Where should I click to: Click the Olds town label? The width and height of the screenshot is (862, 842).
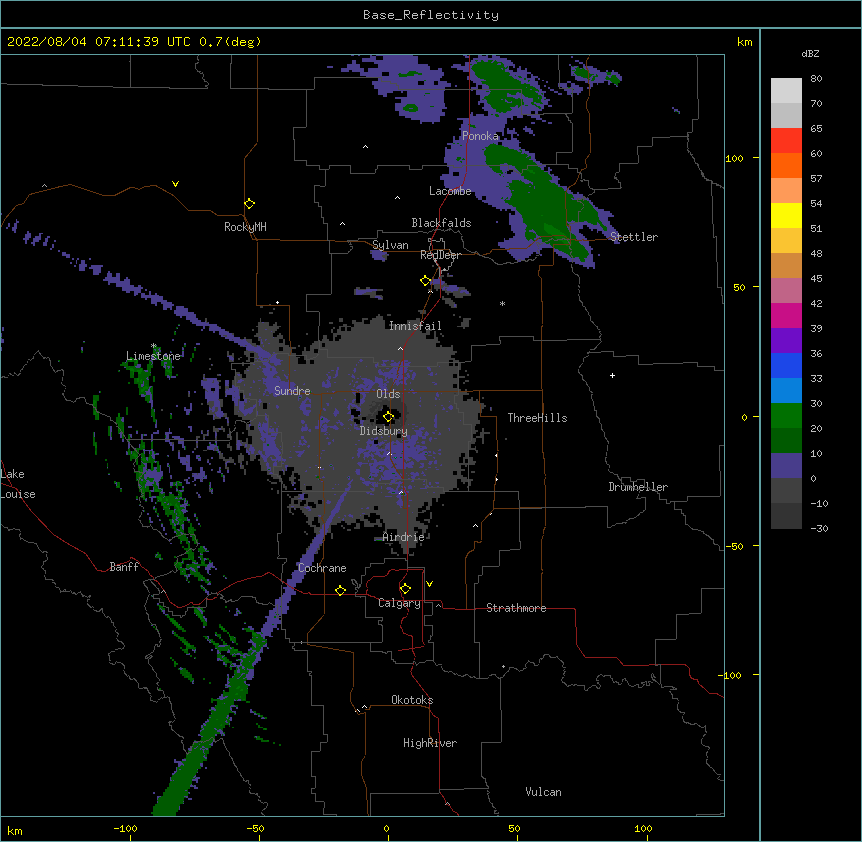click(x=388, y=394)
